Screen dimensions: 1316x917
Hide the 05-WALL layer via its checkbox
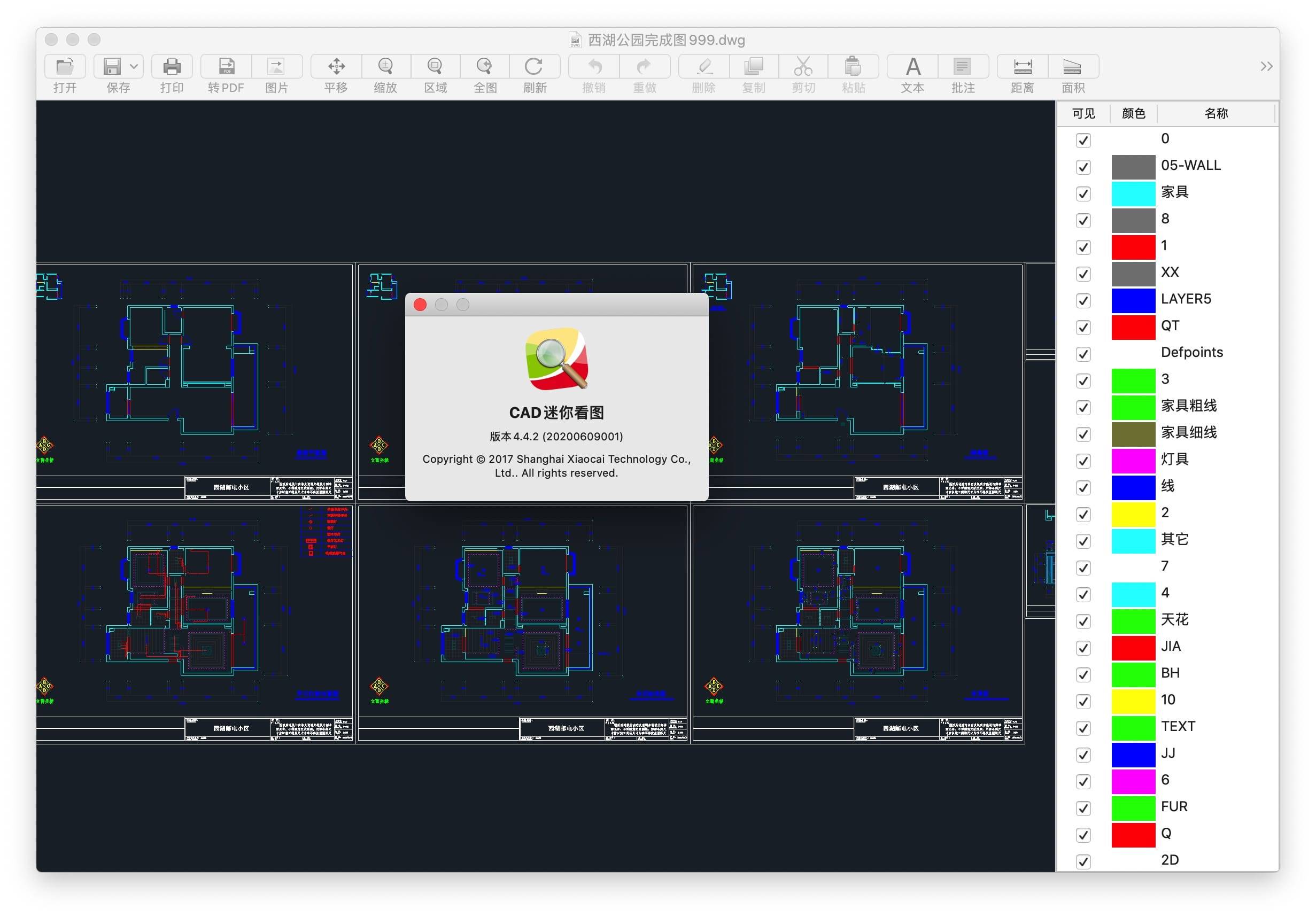click(x=1083, y=167)
